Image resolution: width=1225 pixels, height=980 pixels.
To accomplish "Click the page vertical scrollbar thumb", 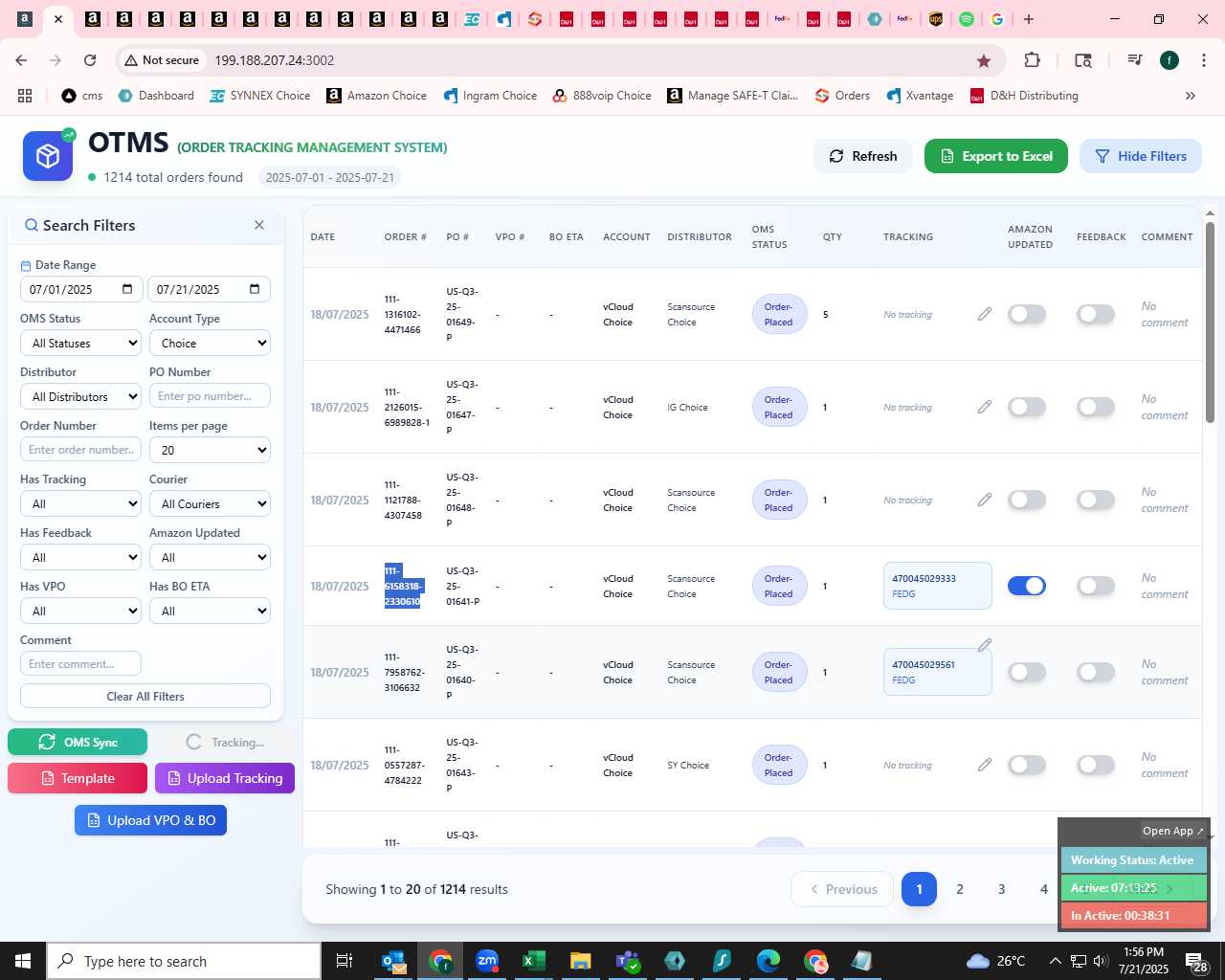I will tap(1210, 323).
